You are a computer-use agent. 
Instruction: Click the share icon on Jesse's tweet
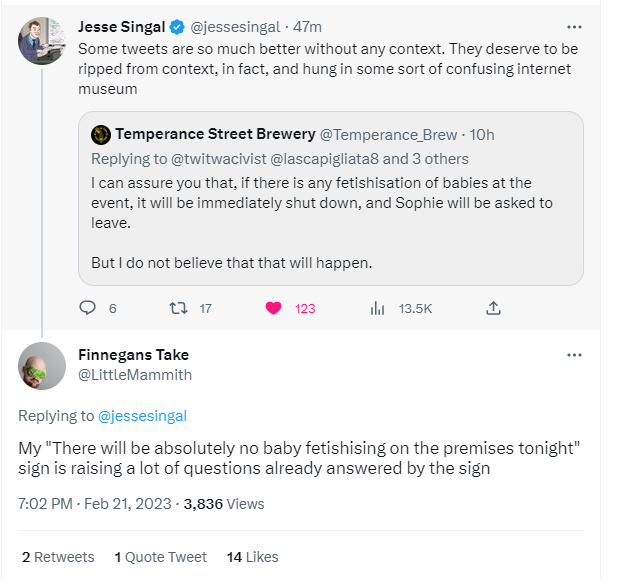[493, 308]
